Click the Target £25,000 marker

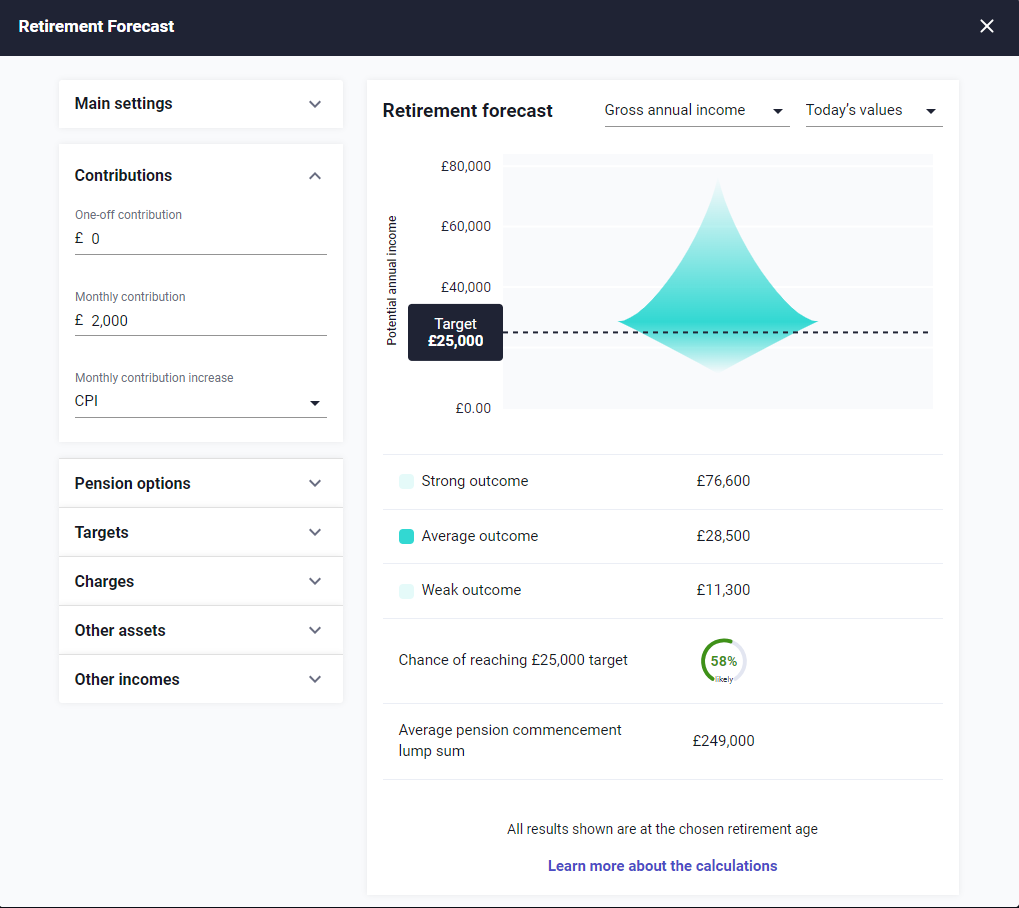[x=455, y=332]
